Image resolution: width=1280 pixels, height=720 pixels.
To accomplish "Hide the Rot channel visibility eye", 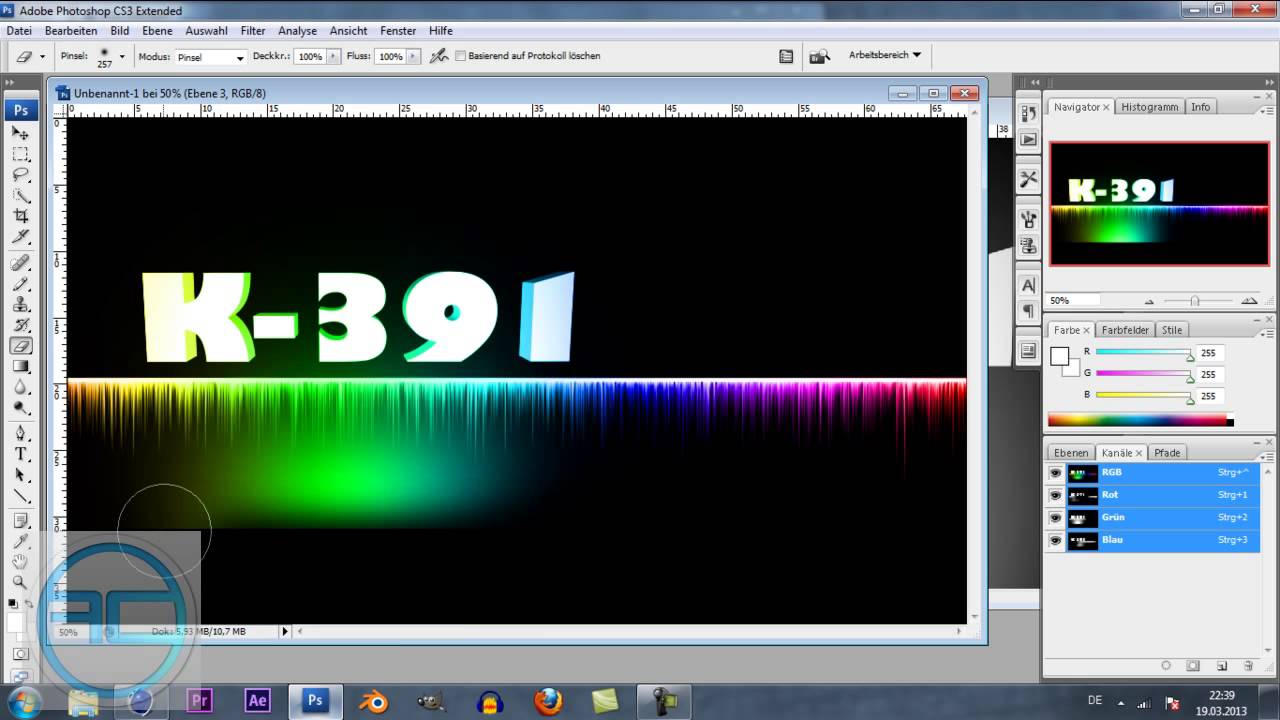I will (1055, 495).
